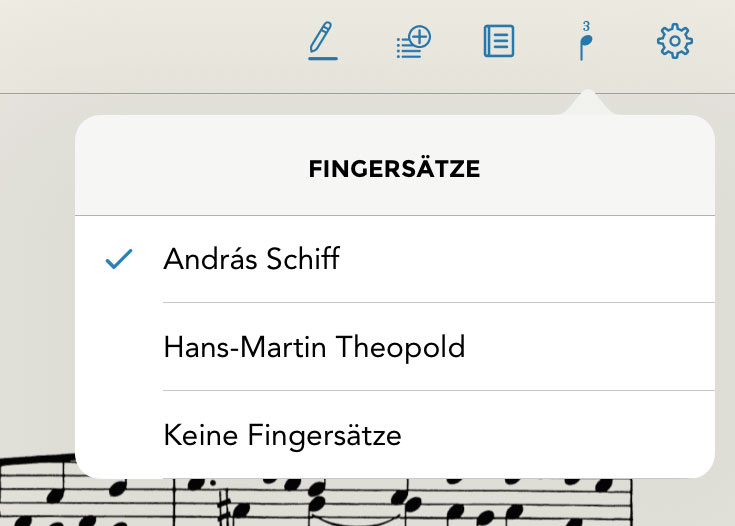Screen dimensions: 735x526
Task: Click the underline beneath the pencil icon
Action: [322, 59]
